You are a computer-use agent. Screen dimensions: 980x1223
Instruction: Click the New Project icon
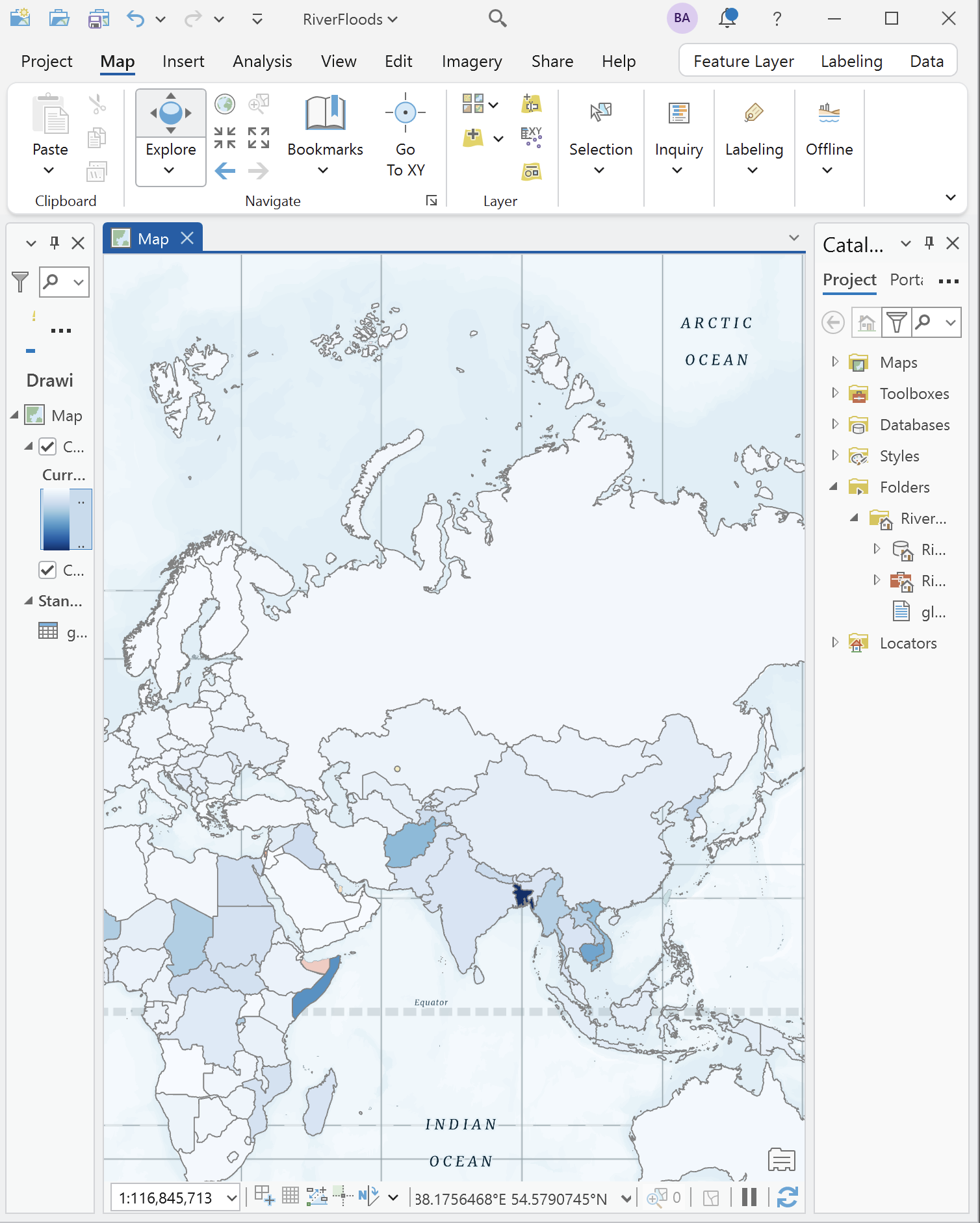coord(20,18)
